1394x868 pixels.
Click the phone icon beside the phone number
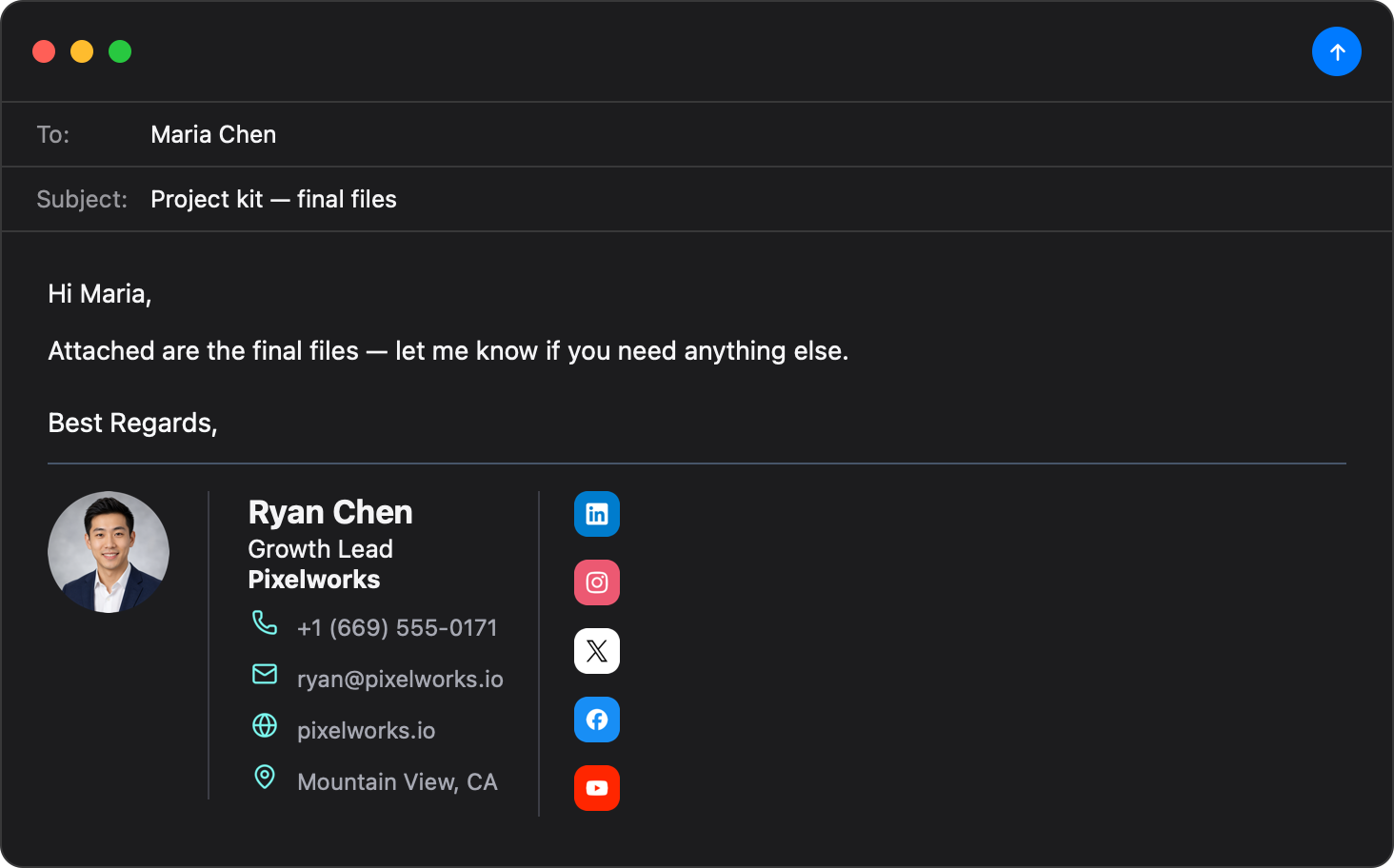(x=265, y=622)
